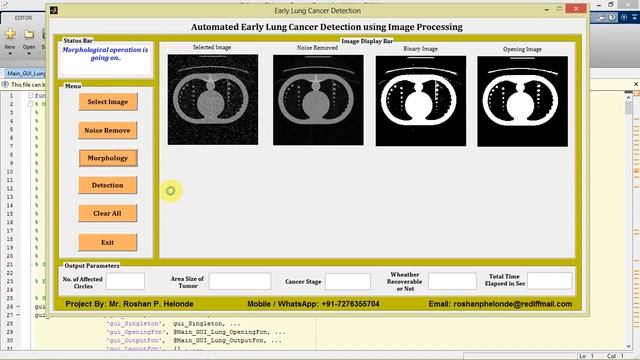
Task: Click the editor scrollbar down arrow
Action: [x=629, y=346]
